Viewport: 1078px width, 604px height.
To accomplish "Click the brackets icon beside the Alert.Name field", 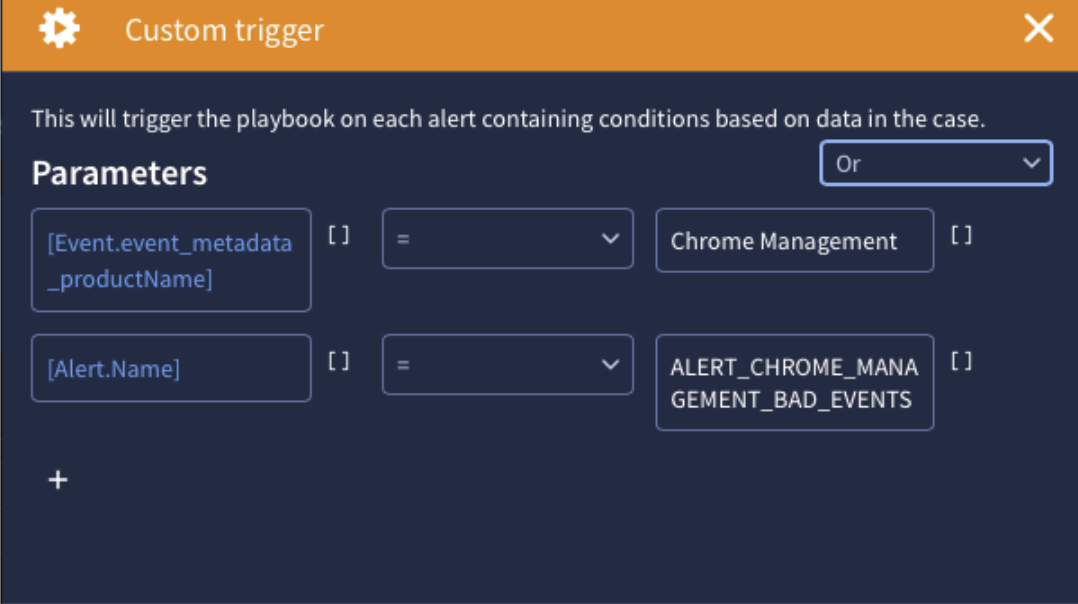I will [339, 361].
